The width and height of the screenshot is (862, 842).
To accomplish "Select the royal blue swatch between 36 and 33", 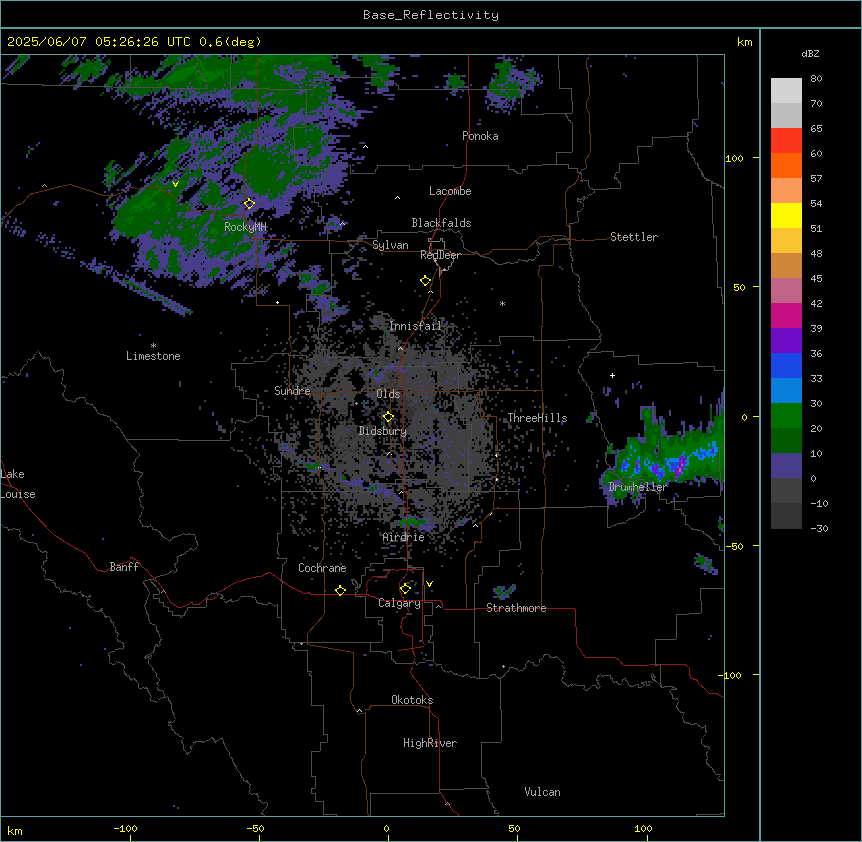I will [x=786, y=365].
